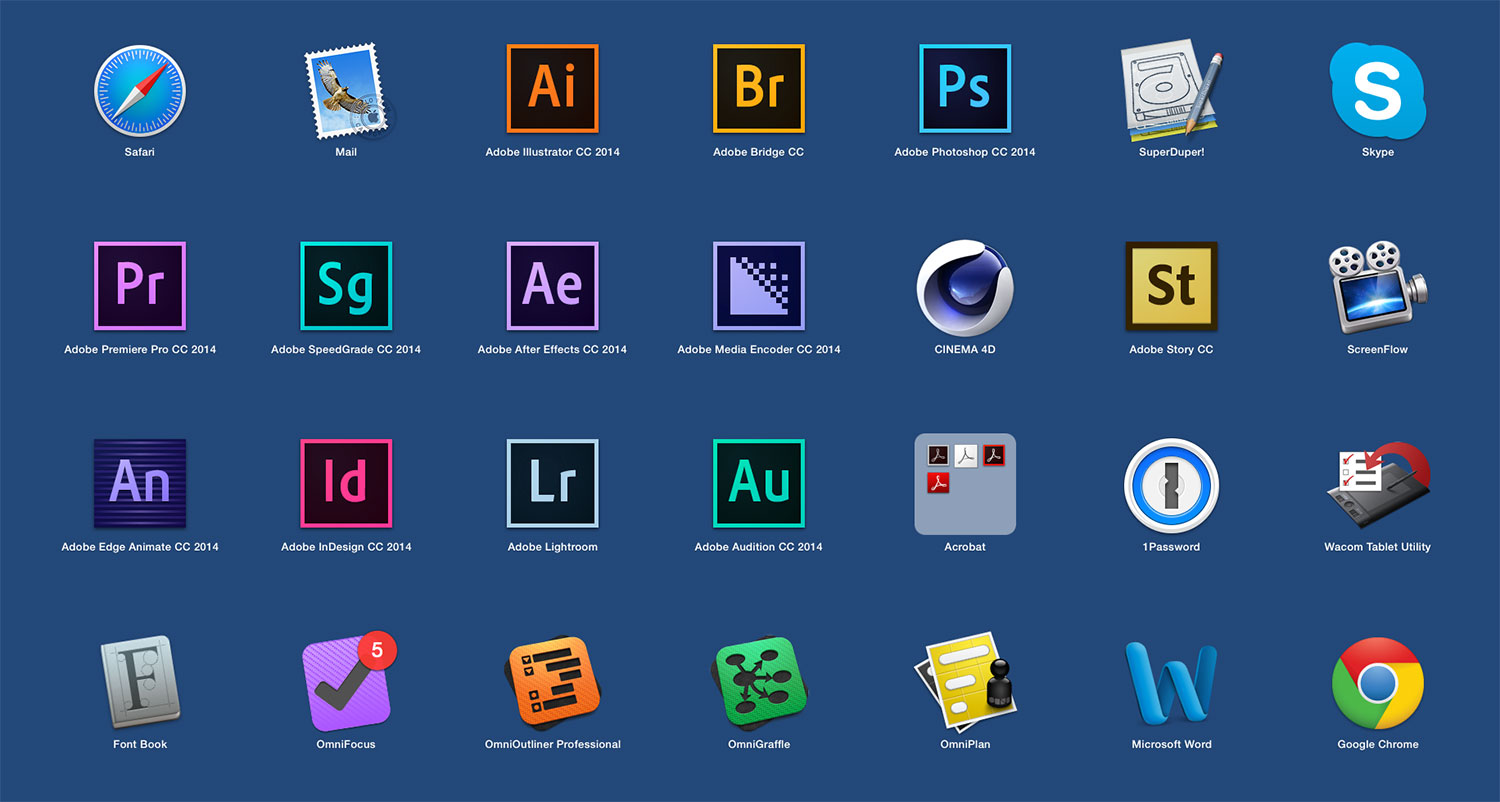
Task: Click the 'Adobe Photoshop CC 2014' label
Action: point(965,152)
